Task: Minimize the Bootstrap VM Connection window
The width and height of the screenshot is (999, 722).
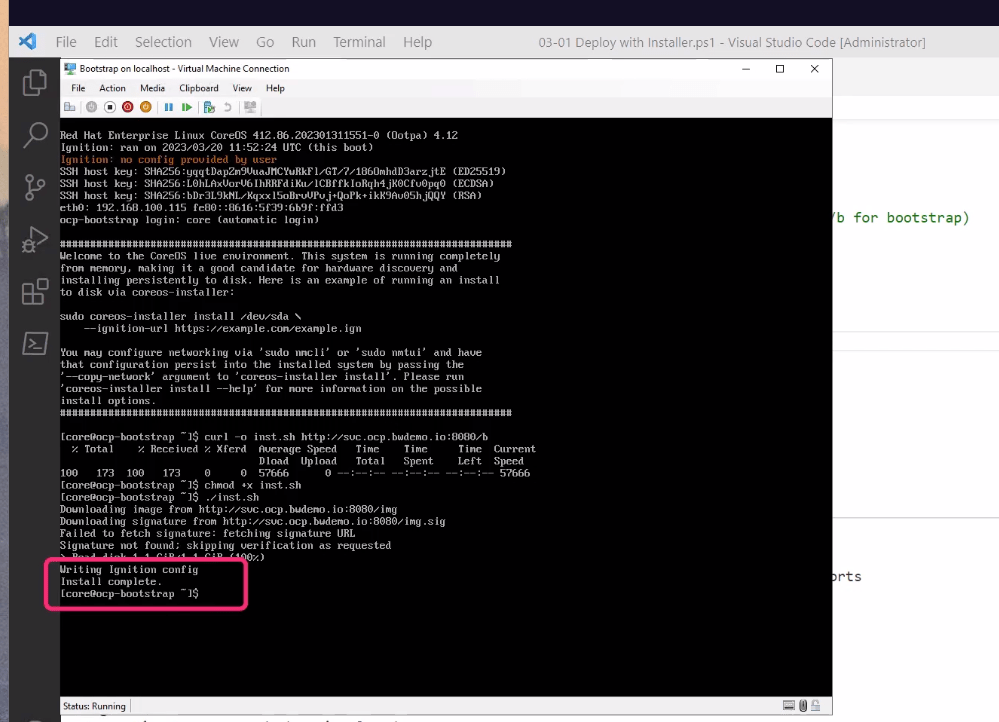Action: click(x=746, y=69)
